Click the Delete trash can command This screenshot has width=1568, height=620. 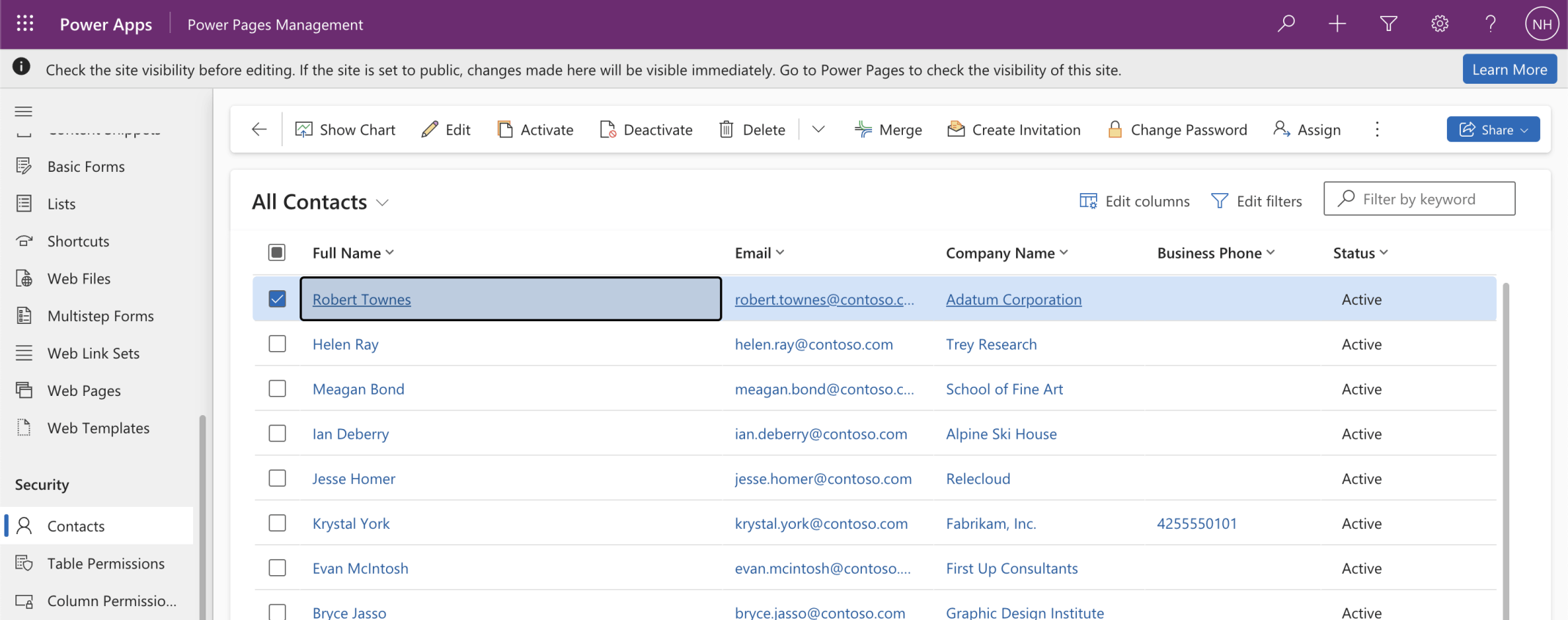tap(752, 129)
